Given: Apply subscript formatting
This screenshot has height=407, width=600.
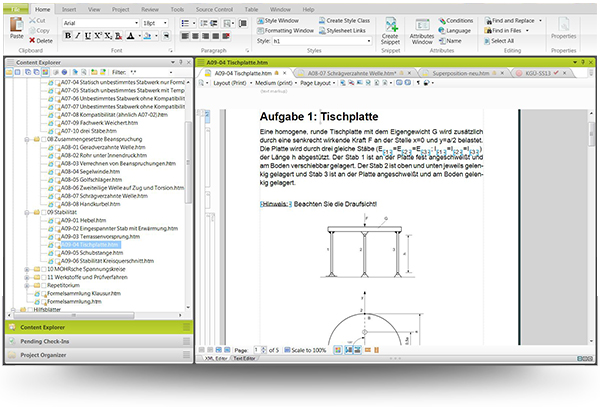Looking at the screenshot, I should coord(108,36).
